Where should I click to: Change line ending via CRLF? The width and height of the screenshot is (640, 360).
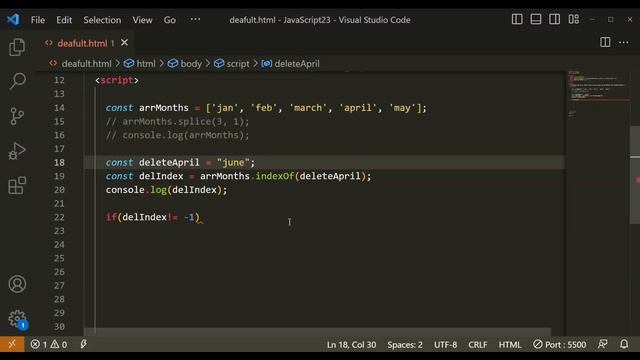(x=478, y=344)
